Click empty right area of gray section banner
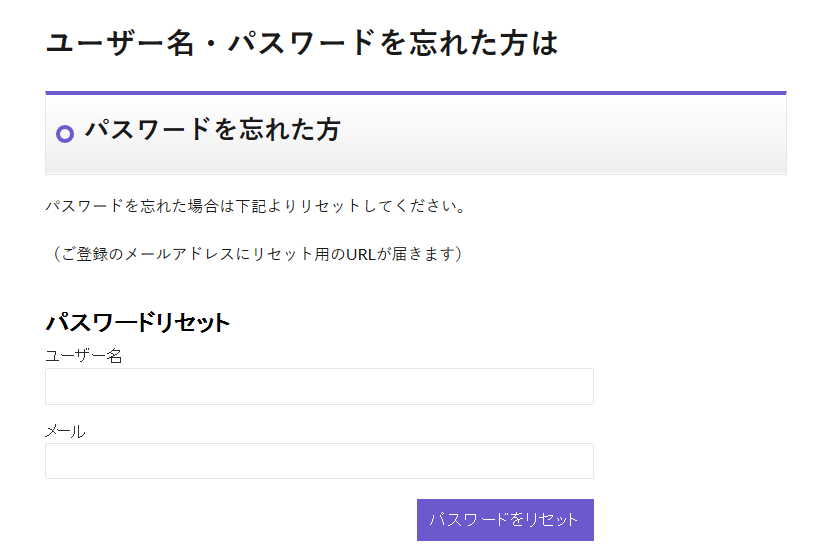821x559 pixels. tap(600, 135)
